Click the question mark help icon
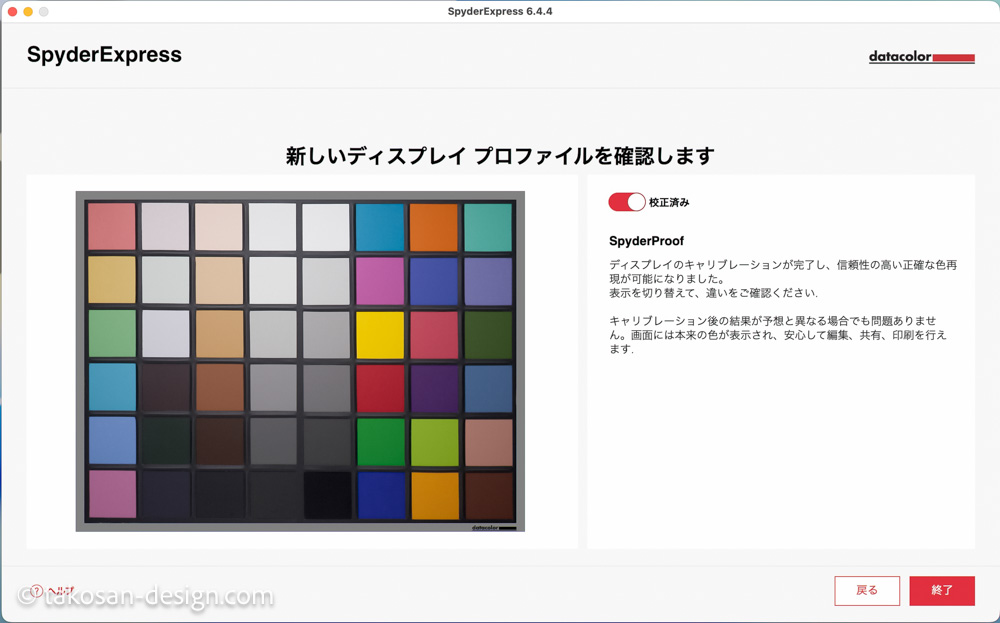The width and height of the screenshot is (1000, 623). pos(37,591)
